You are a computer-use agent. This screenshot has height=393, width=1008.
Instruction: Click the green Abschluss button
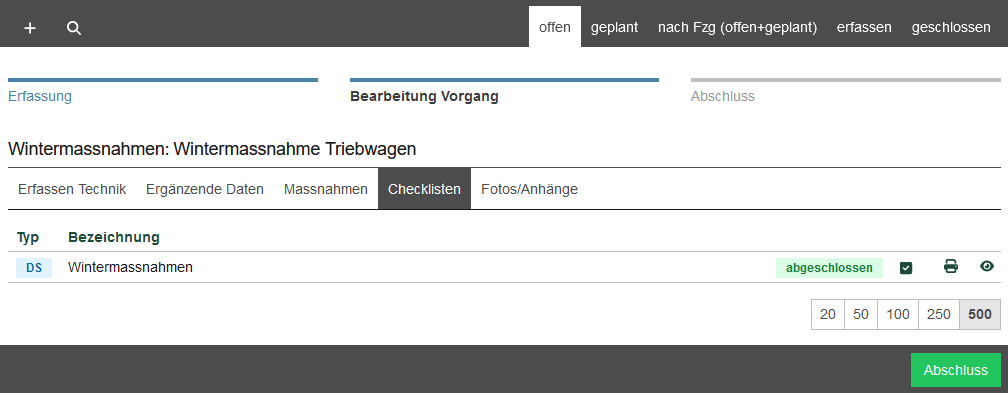coord(955,370)
